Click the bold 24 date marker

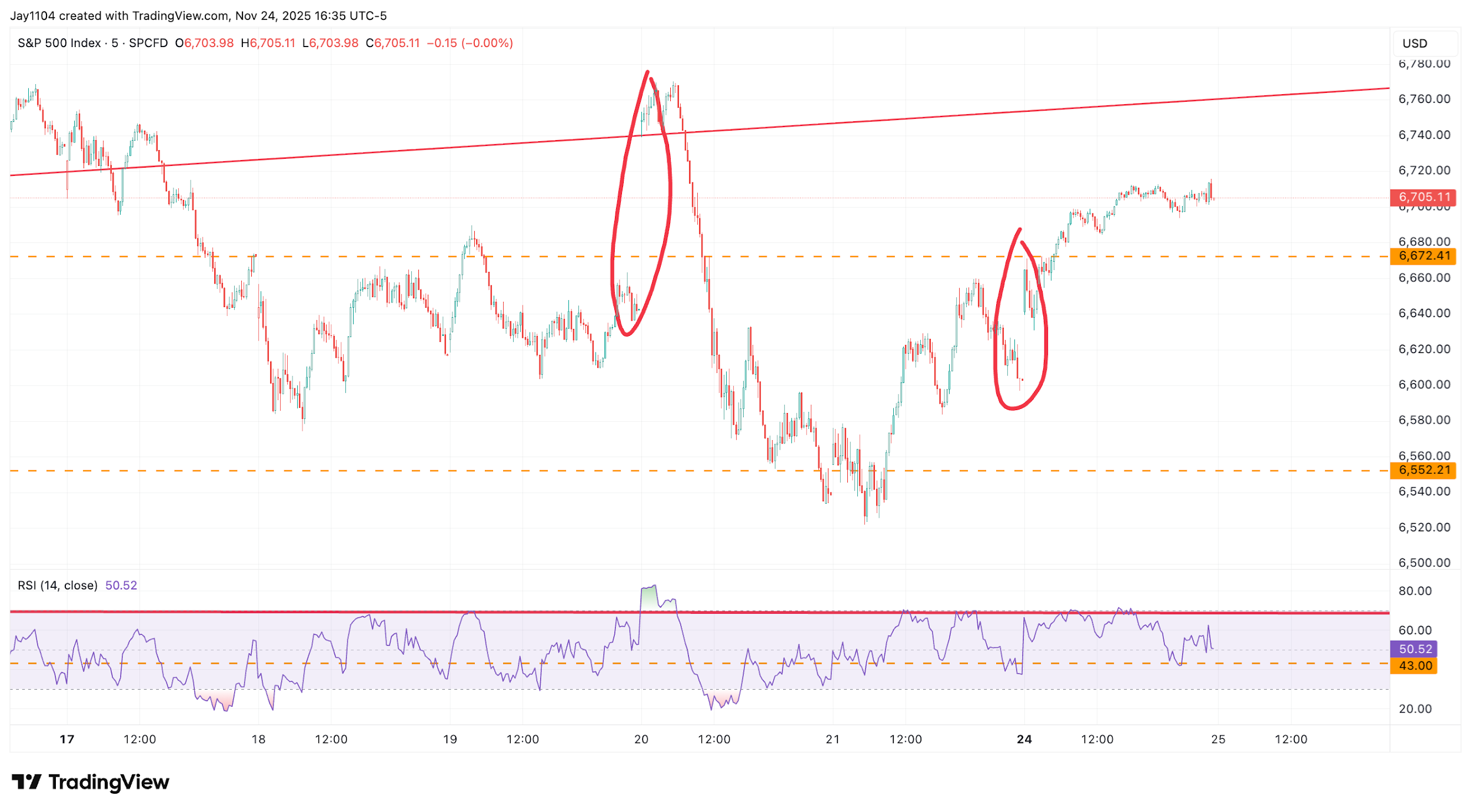coord(1024,740)
